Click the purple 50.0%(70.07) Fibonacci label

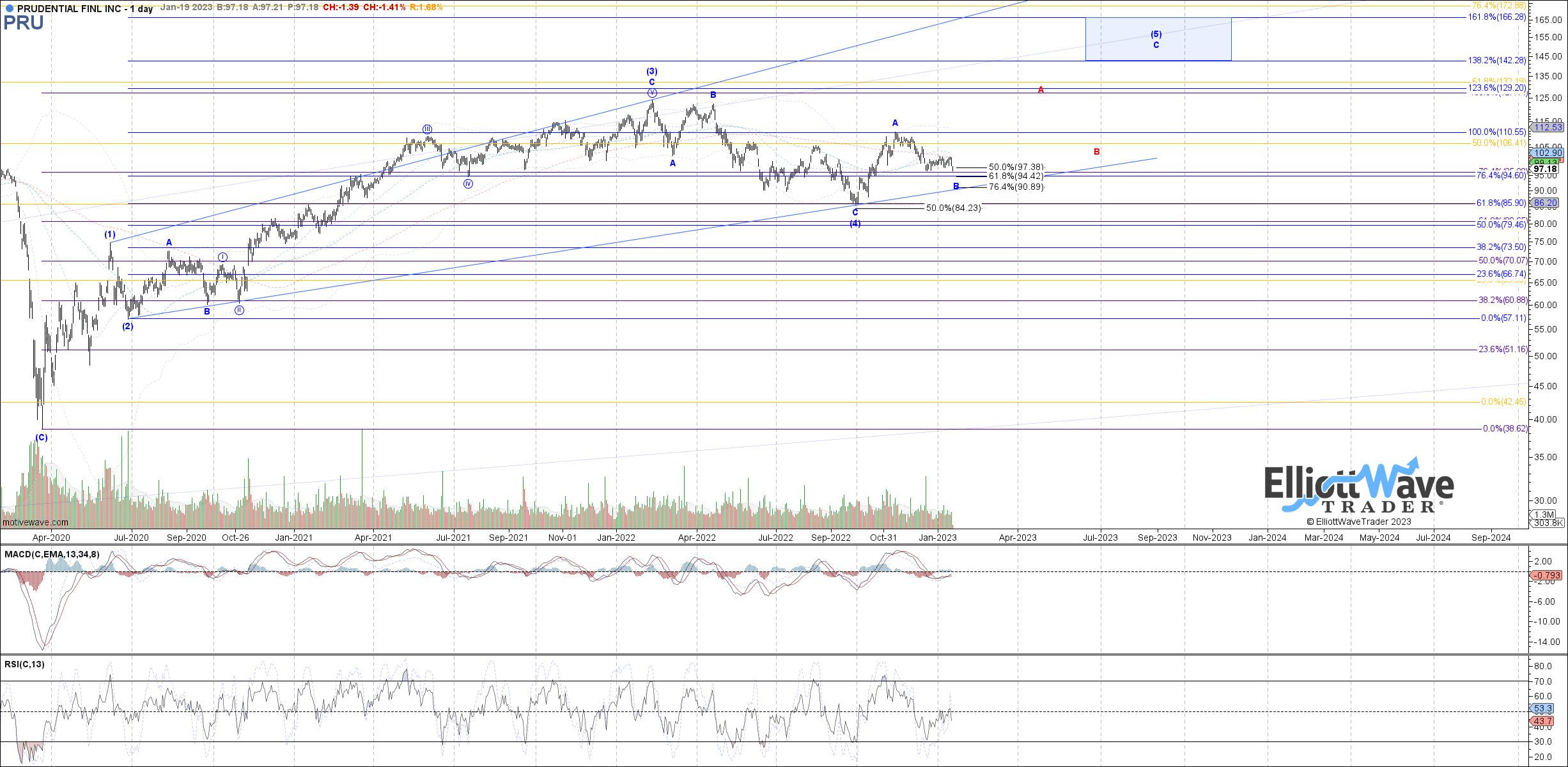pyautogui.click(x=1502, y=261)
